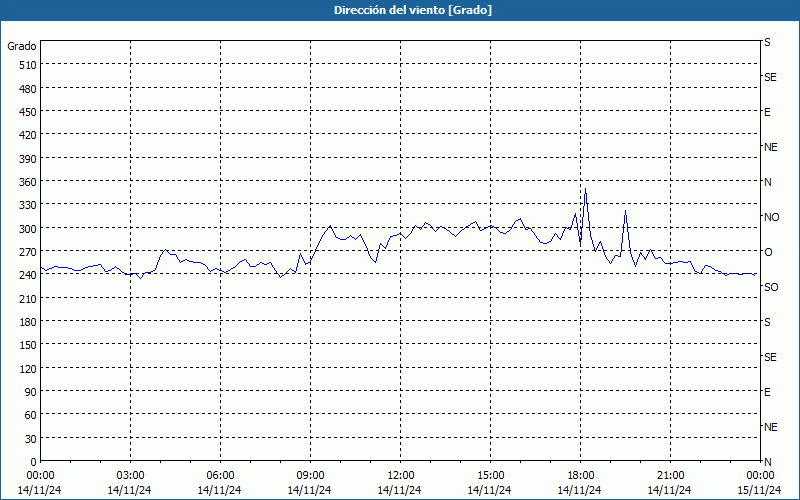Select the 510 tick label on the degree axis
The image size is (800, 500).
click(28, 65)
